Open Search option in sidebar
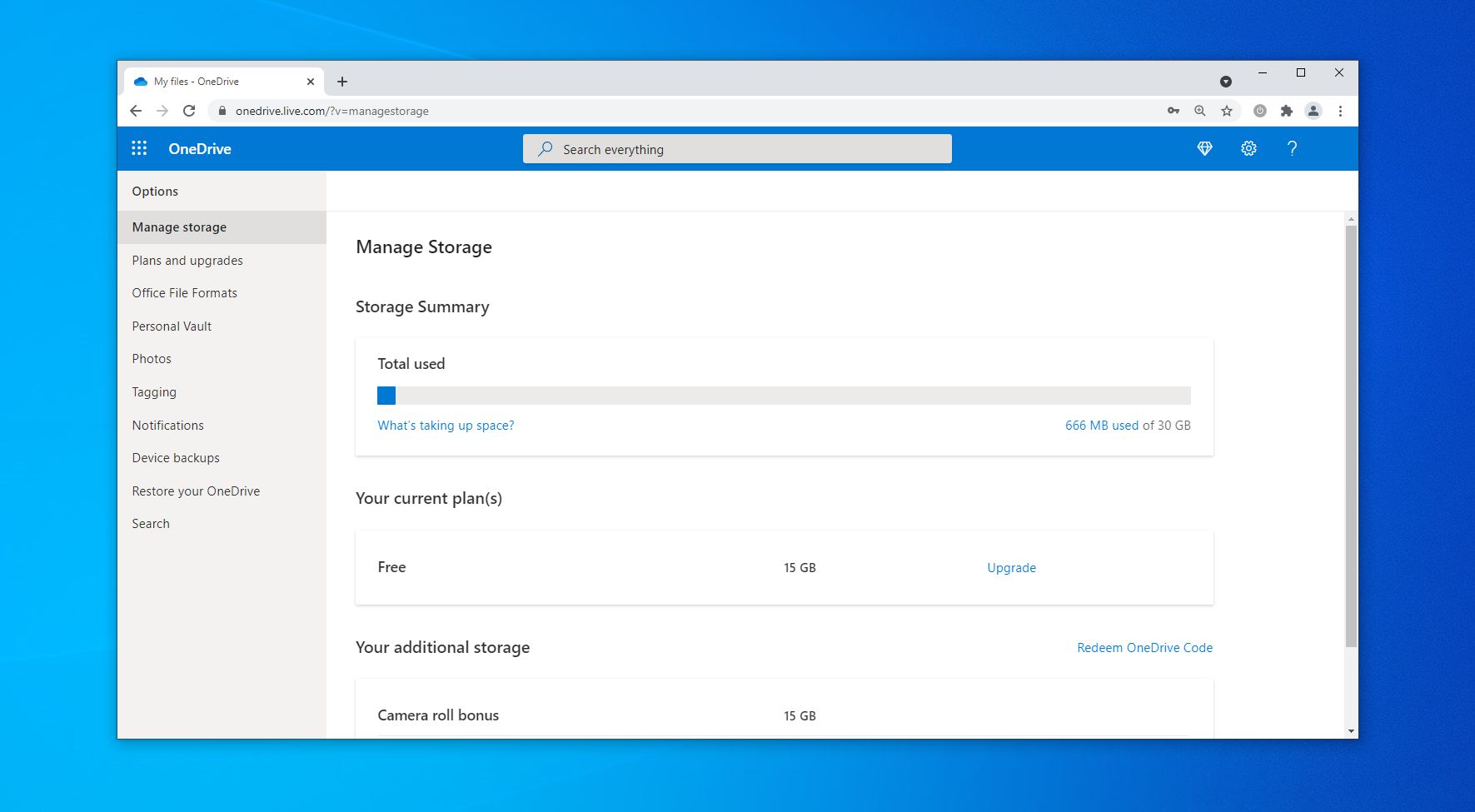 (151, 524)
